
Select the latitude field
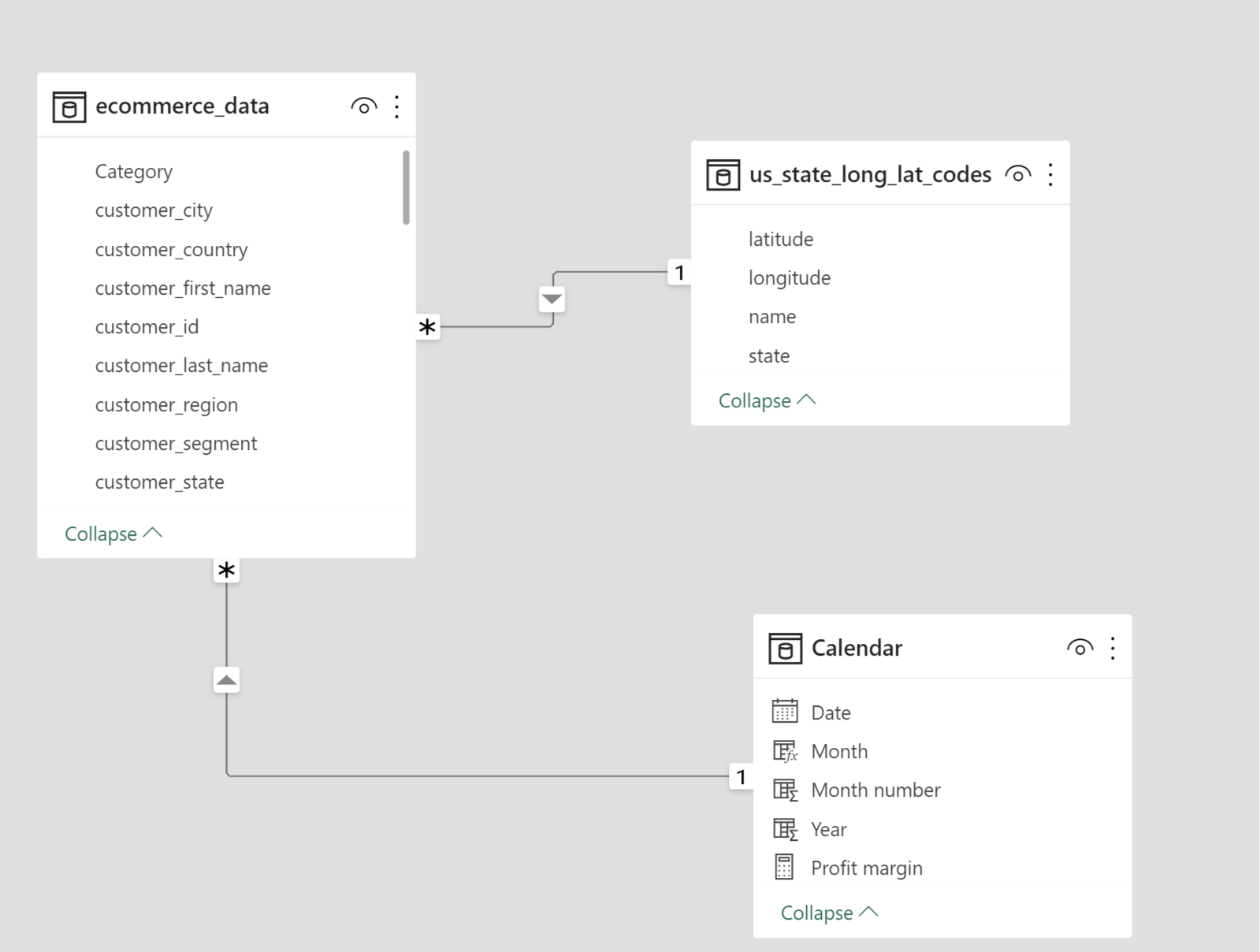780,240
